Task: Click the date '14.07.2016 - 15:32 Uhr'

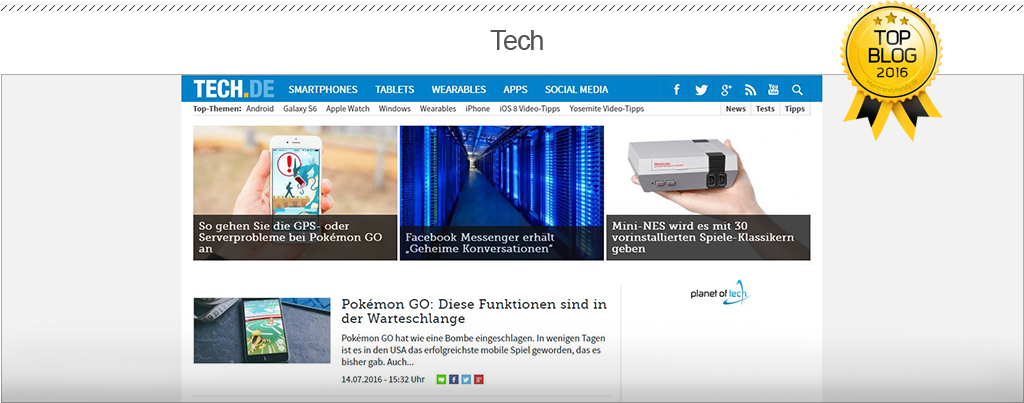Action: point(383,379)
